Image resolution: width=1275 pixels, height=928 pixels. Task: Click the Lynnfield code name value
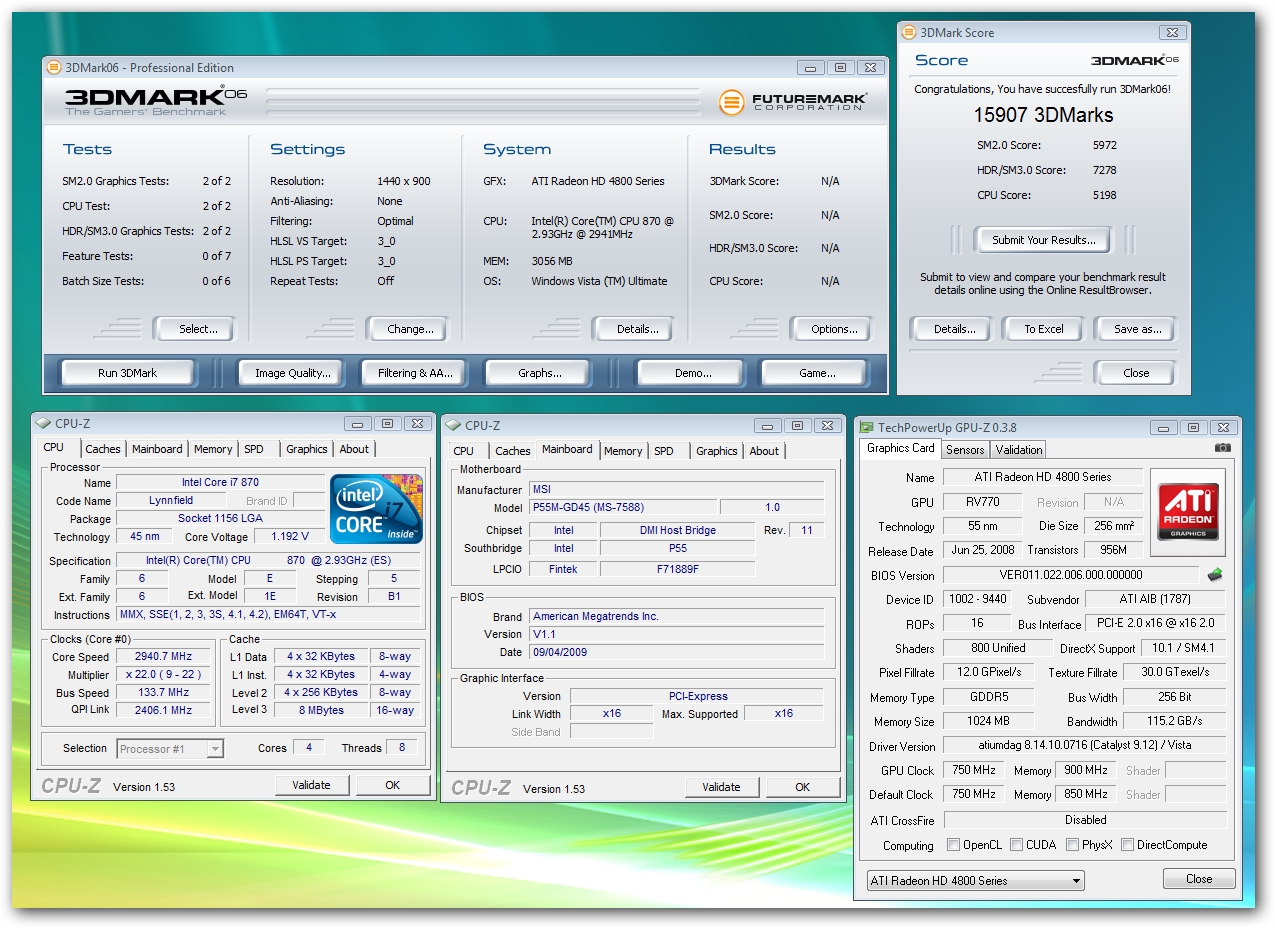[x=170, y=500]
